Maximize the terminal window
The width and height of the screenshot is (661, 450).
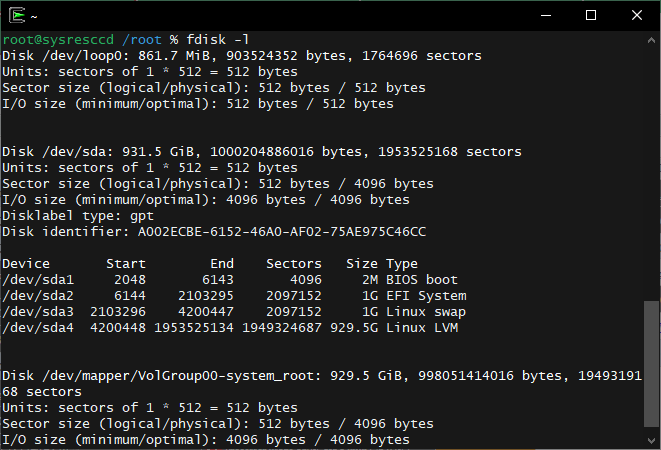coord(591,16)
